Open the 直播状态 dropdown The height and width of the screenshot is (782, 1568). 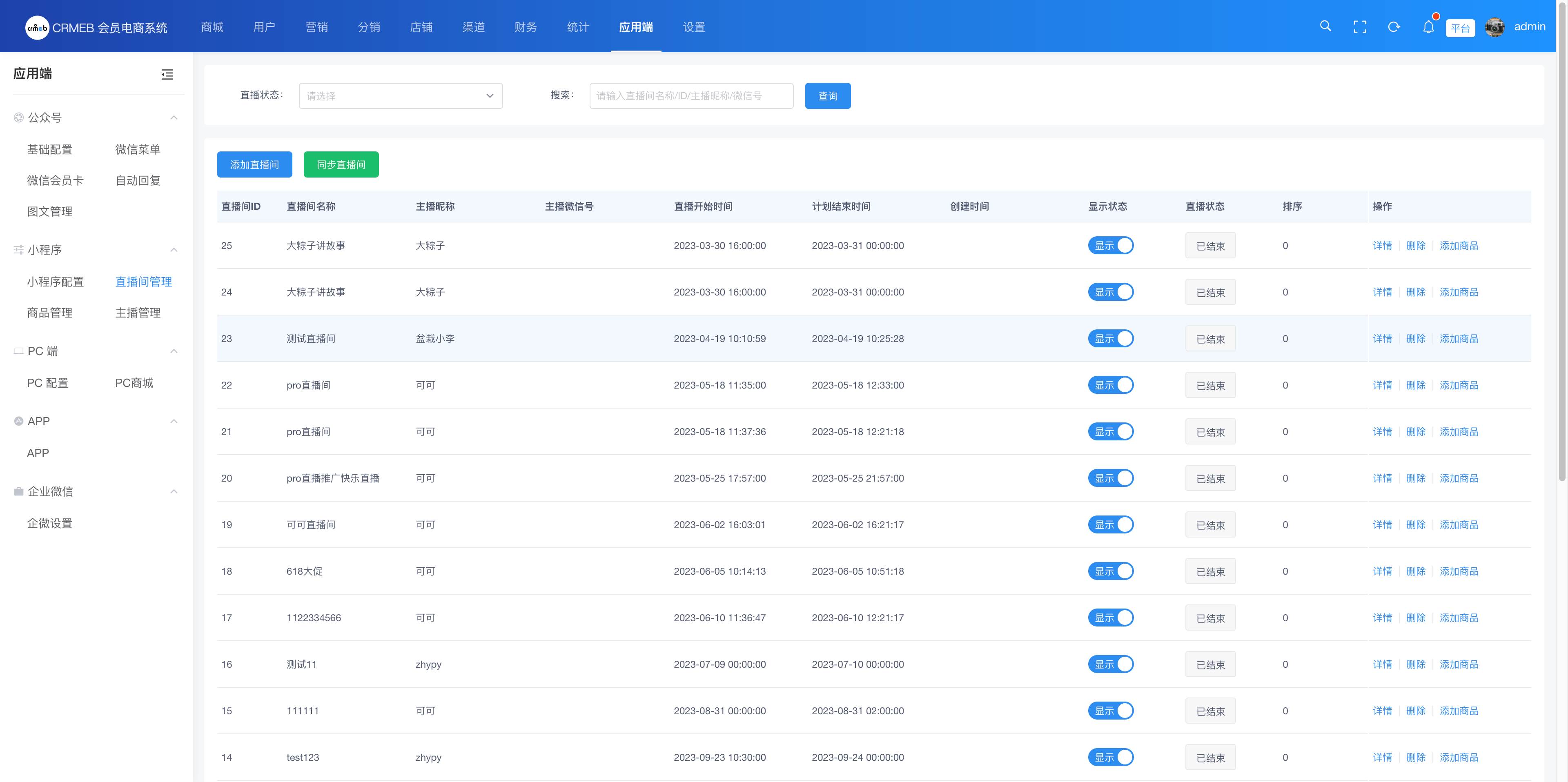click(x=401, y=96)
